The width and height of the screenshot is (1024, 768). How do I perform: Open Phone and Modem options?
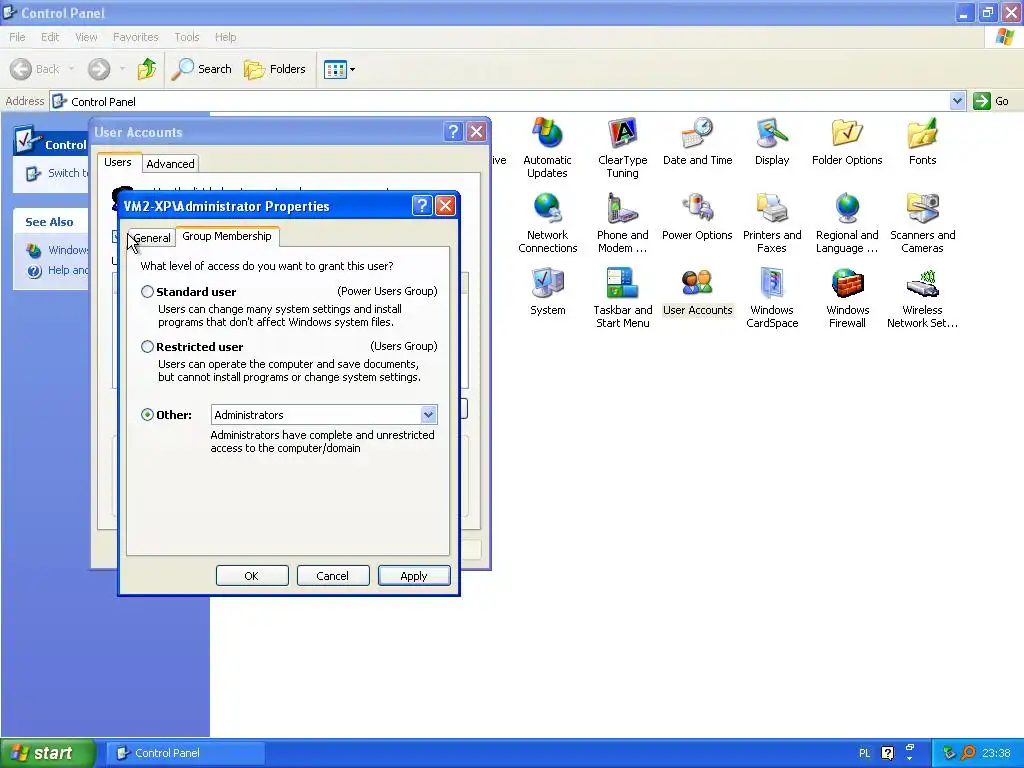(622, 223)
